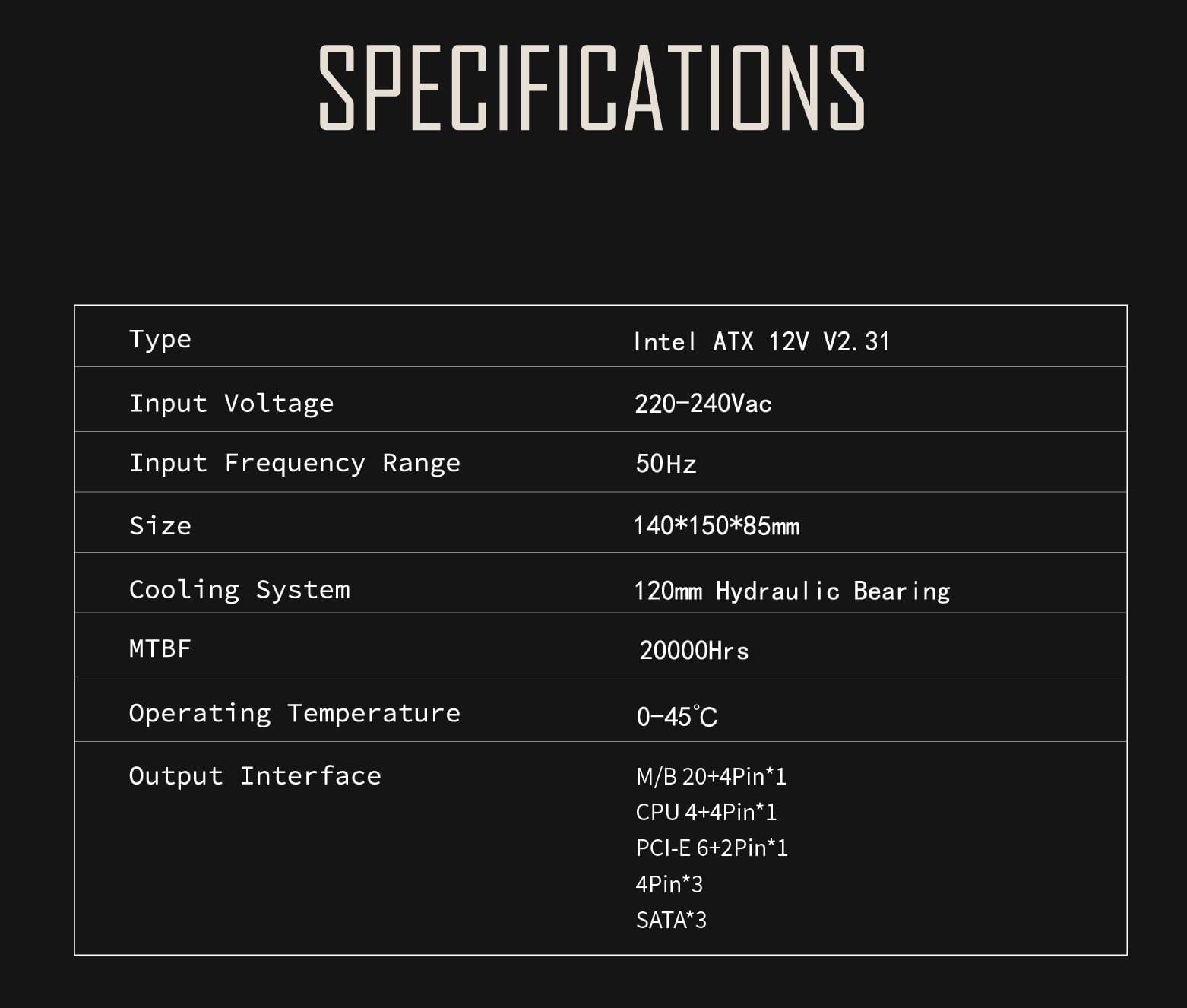Viewport: 1187px width, 1008px height.
Task: Select the PCI-E 6+2Pin*1 entry
Action: (712, 848)
